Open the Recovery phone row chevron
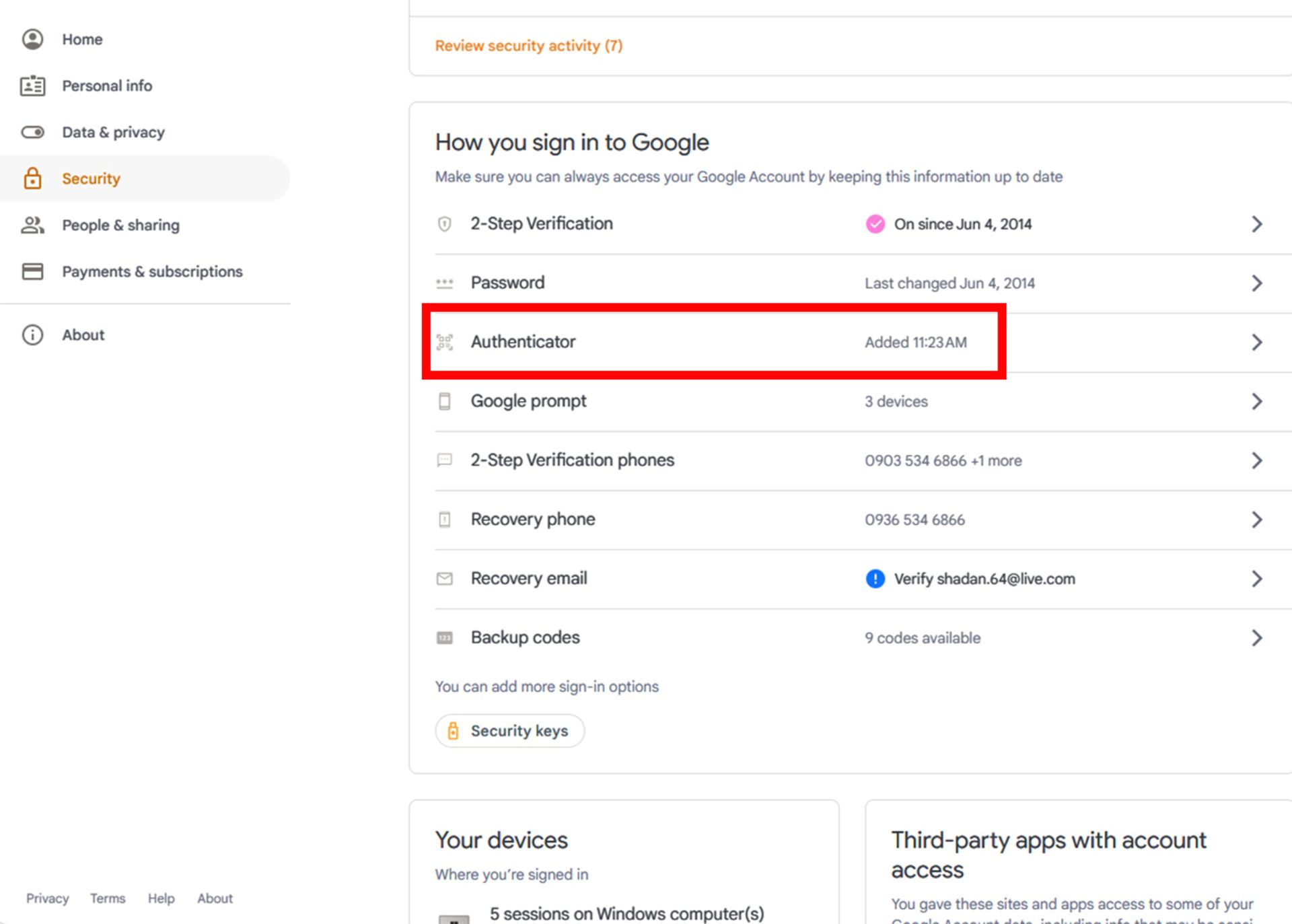1292x924 pixels. tap(1256, 520)
